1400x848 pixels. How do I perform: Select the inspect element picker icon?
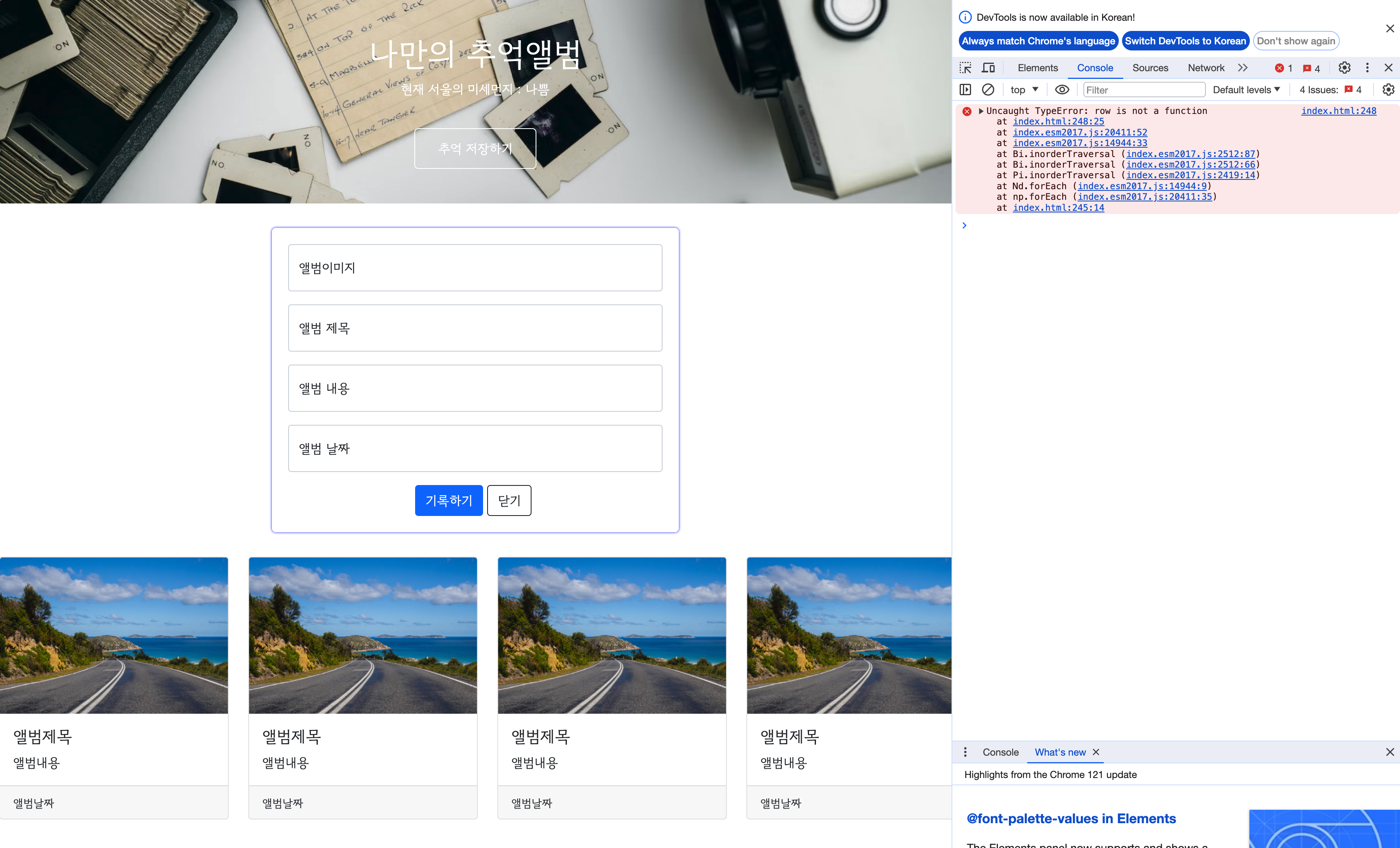coord(965,68)
